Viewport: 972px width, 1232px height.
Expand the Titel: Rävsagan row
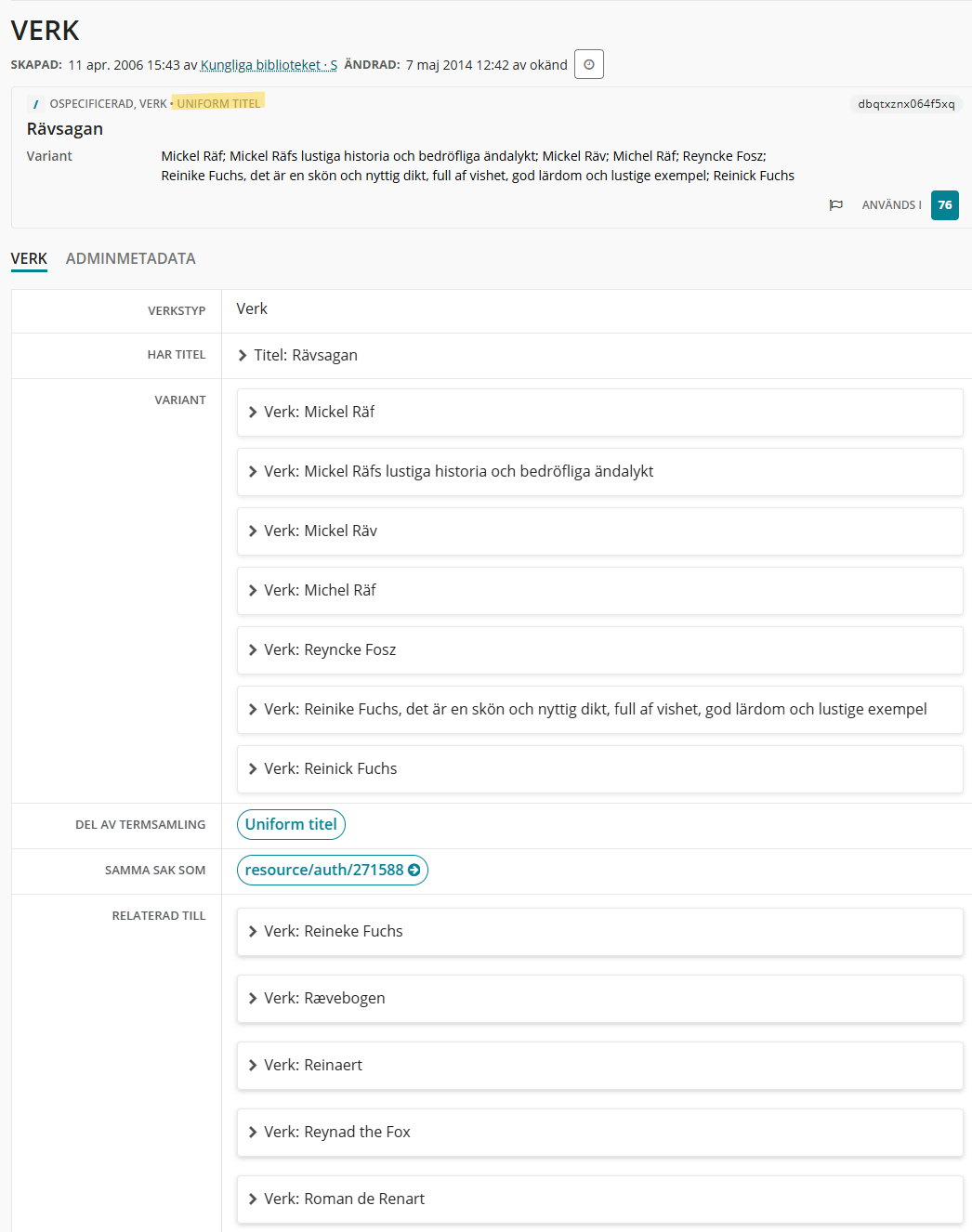tap(297, 356)
